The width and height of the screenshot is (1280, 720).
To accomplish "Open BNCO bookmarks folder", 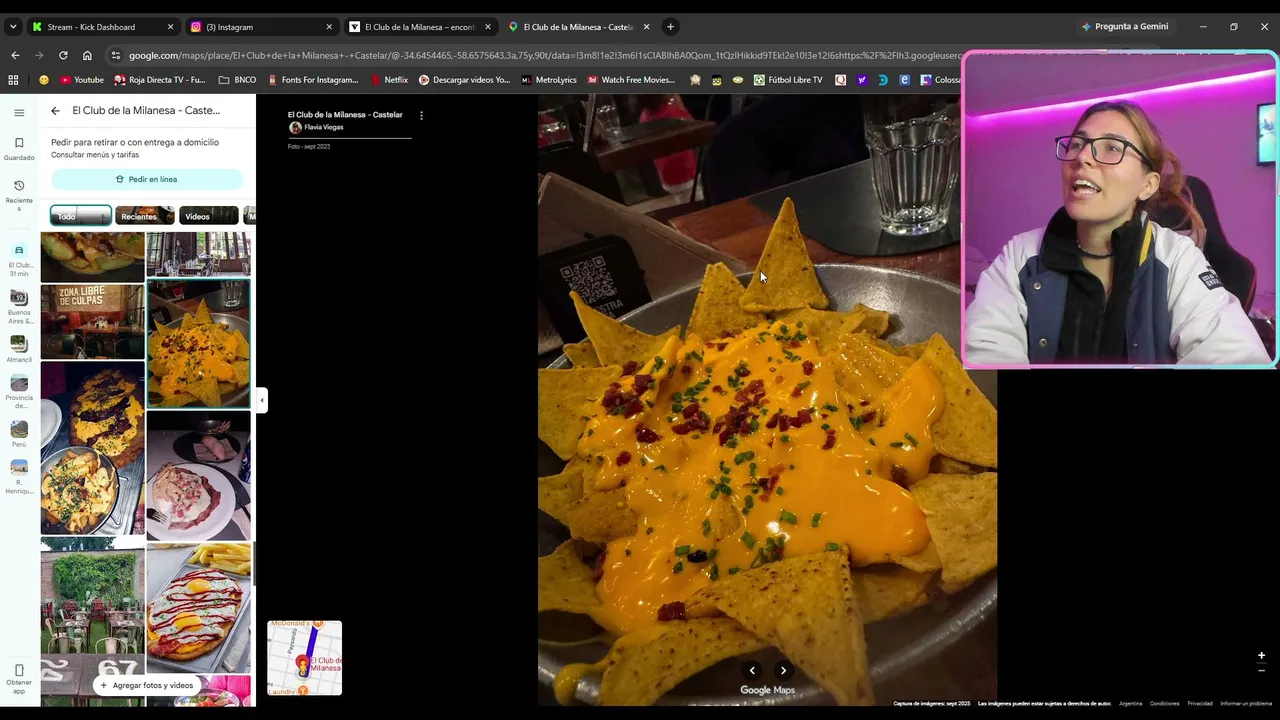I will (x=237, y=80).
